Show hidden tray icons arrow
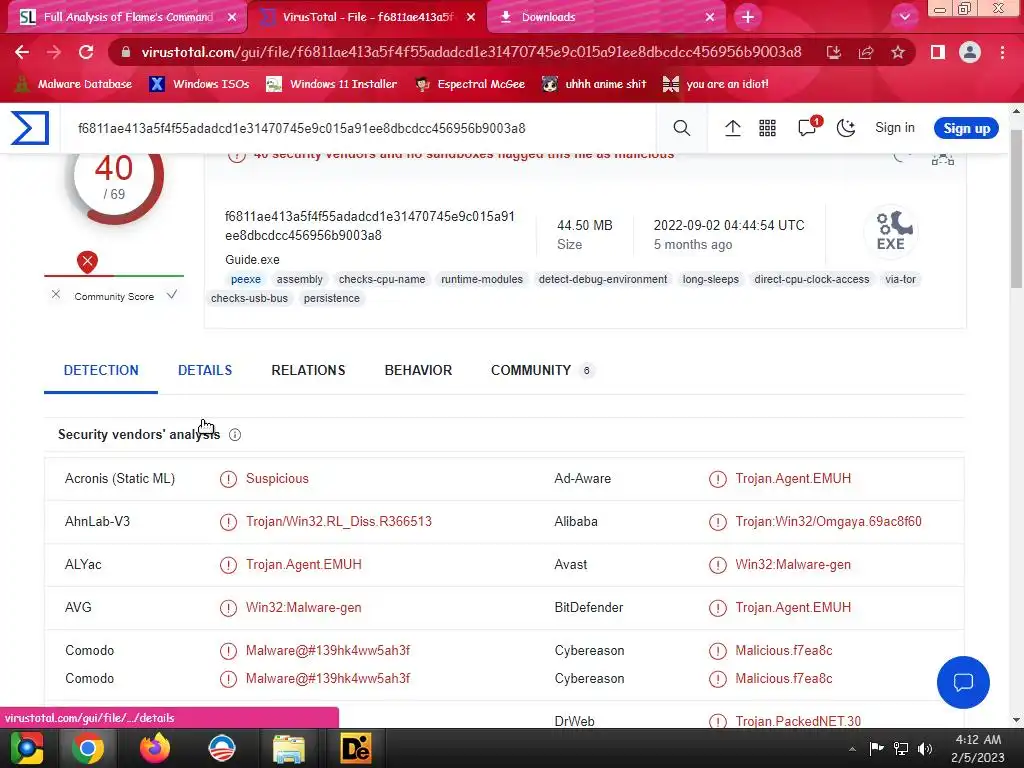Viewport: 1024px width, 768px height. [852, 749]
